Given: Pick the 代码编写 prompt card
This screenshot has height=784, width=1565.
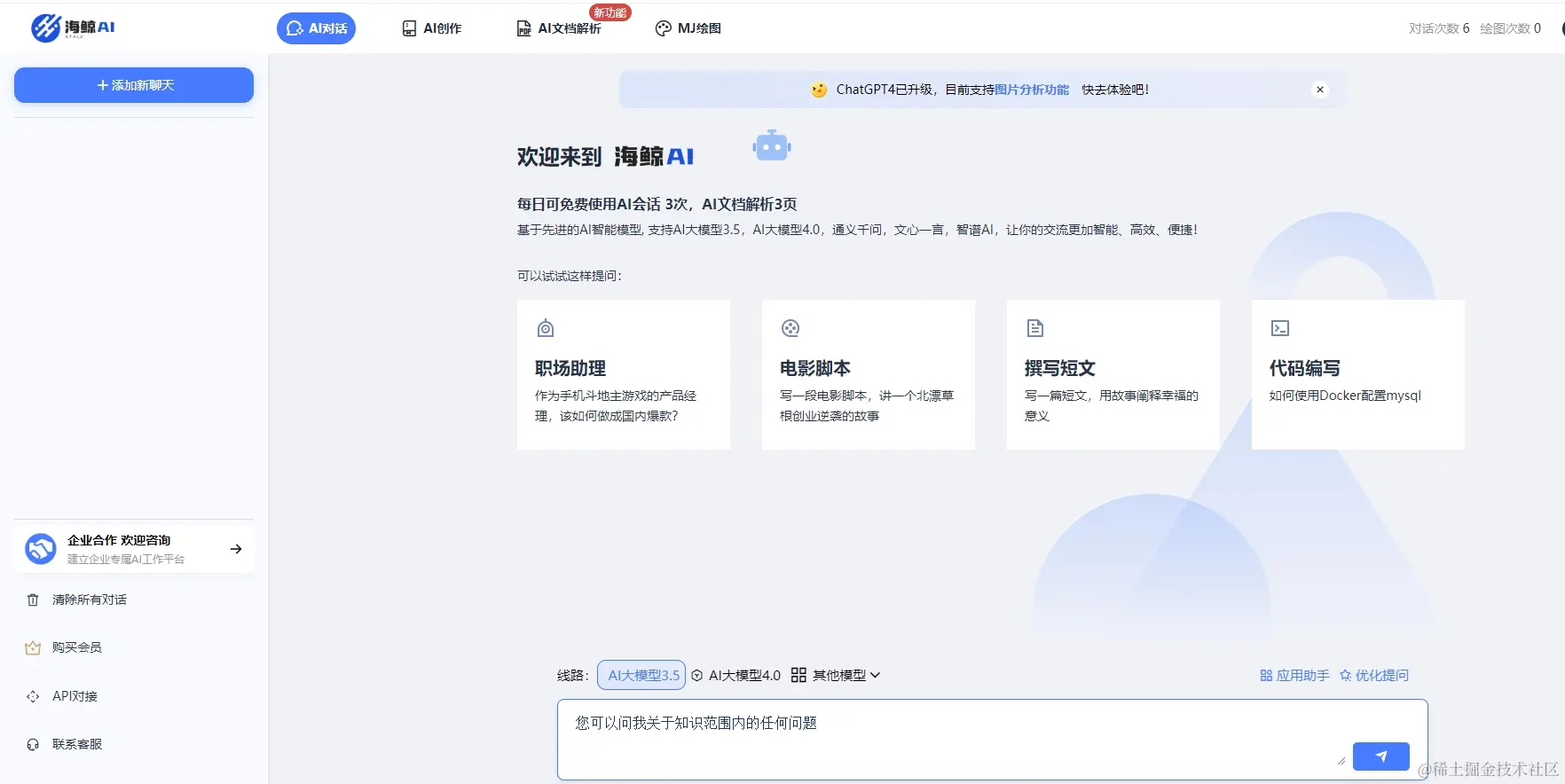Looking at the screenshot, I should point(1358,374).
